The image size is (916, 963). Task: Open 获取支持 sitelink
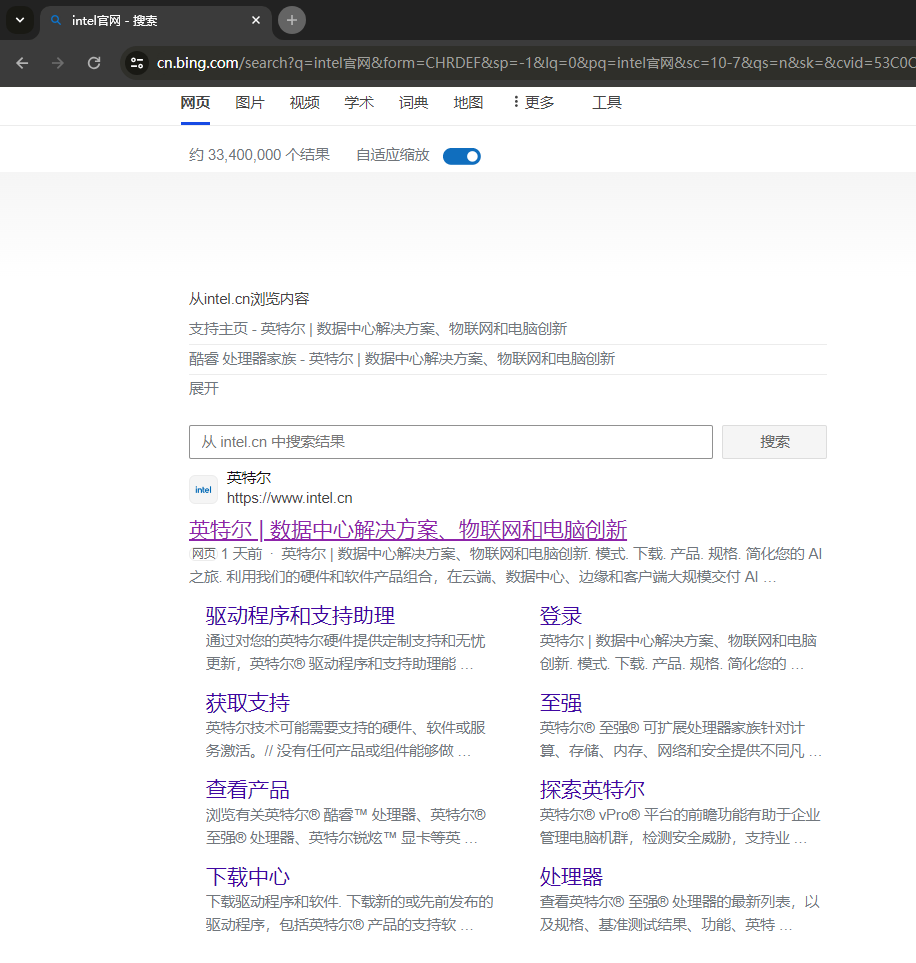(248, 703)
